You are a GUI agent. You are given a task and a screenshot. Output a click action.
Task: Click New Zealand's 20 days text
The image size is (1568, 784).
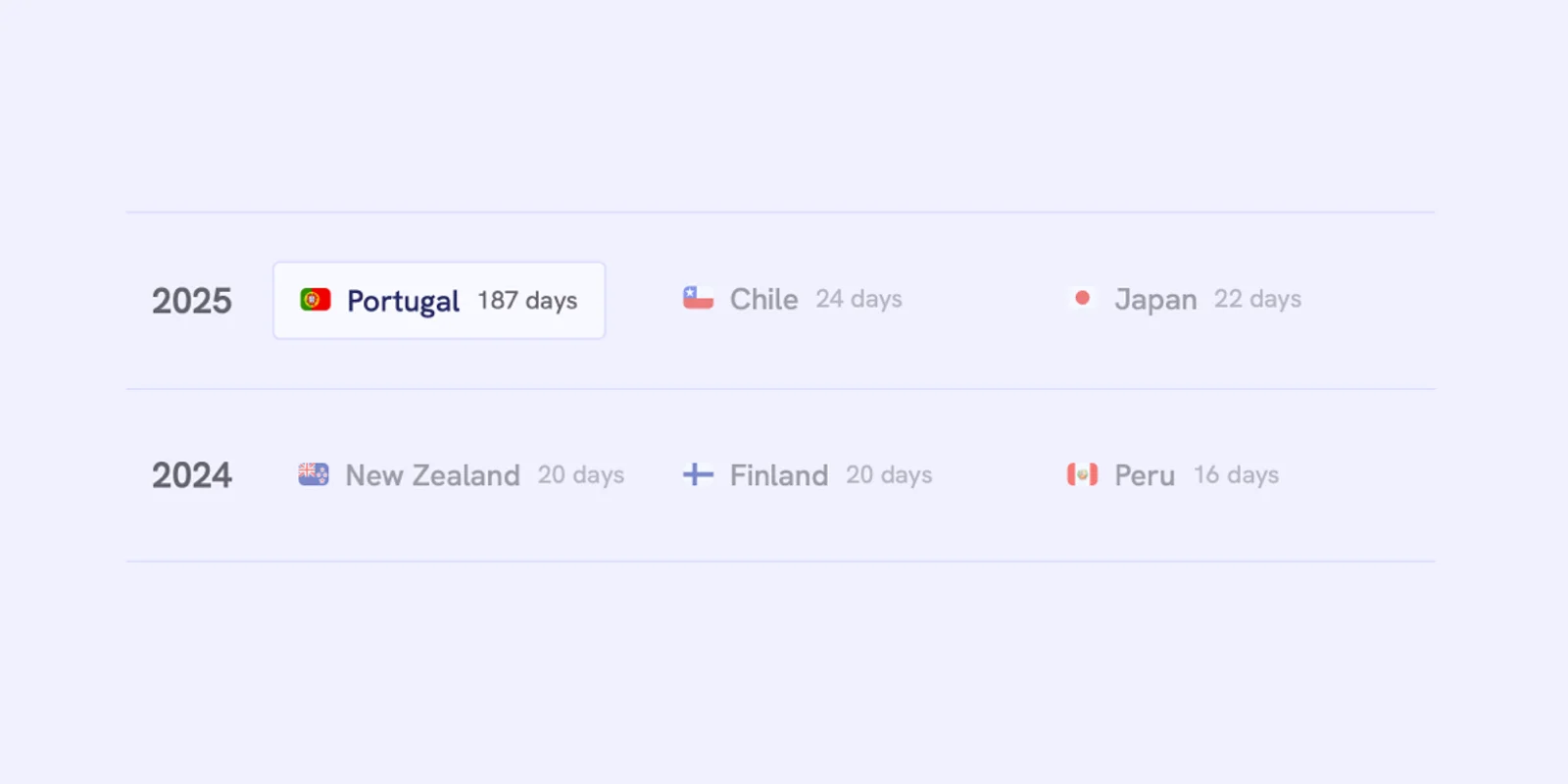point(580,475)
